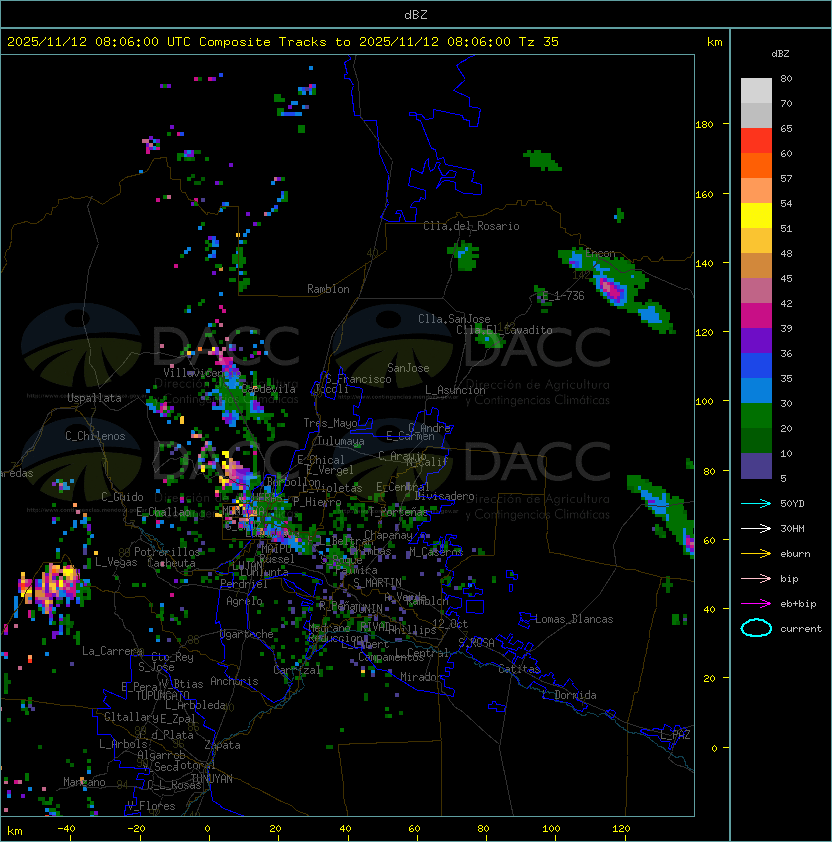Click the La_Carrera map label
Viewport: 832px width, 842px height.
(x=113, y=651)
